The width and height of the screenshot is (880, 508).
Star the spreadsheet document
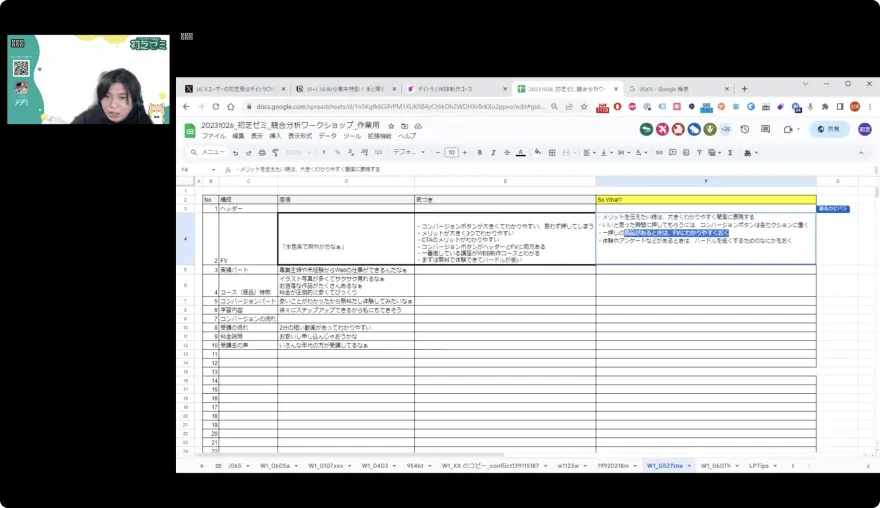[x=391, y=126]
